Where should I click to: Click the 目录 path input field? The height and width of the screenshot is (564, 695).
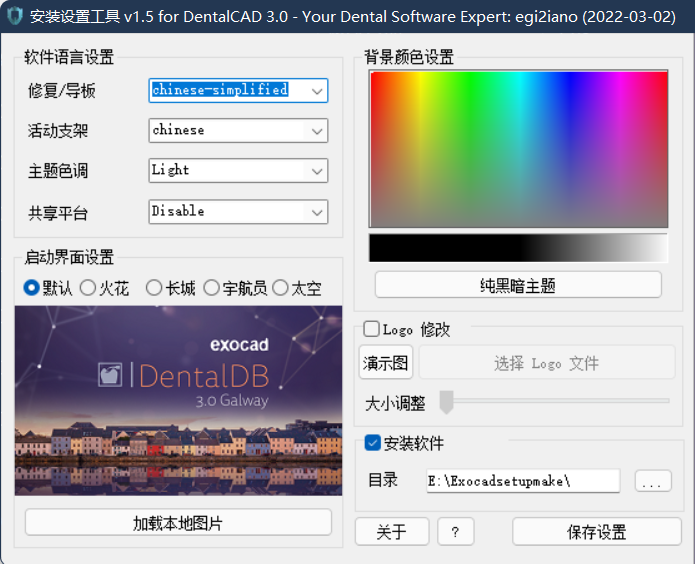coord(523,481)
